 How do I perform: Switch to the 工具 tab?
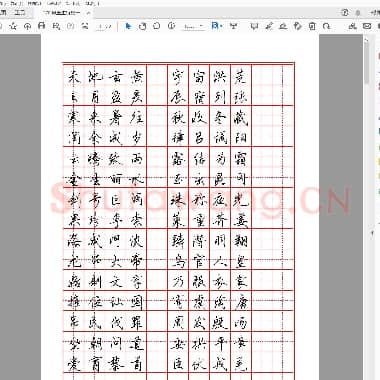click(x=20, y=12)
